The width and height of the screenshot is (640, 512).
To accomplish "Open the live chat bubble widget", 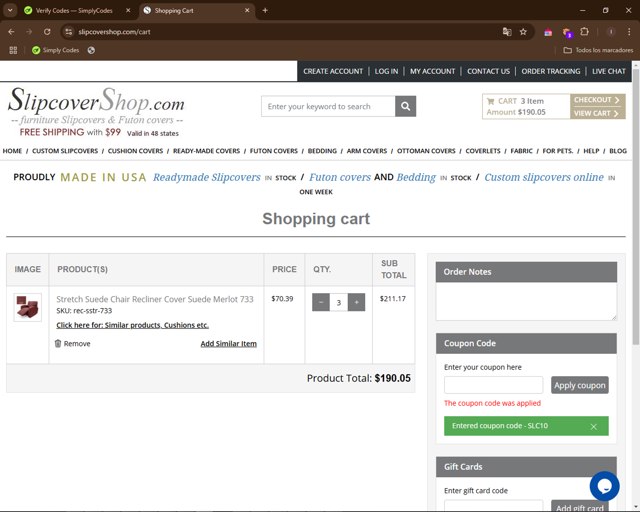I will [604, 486].
